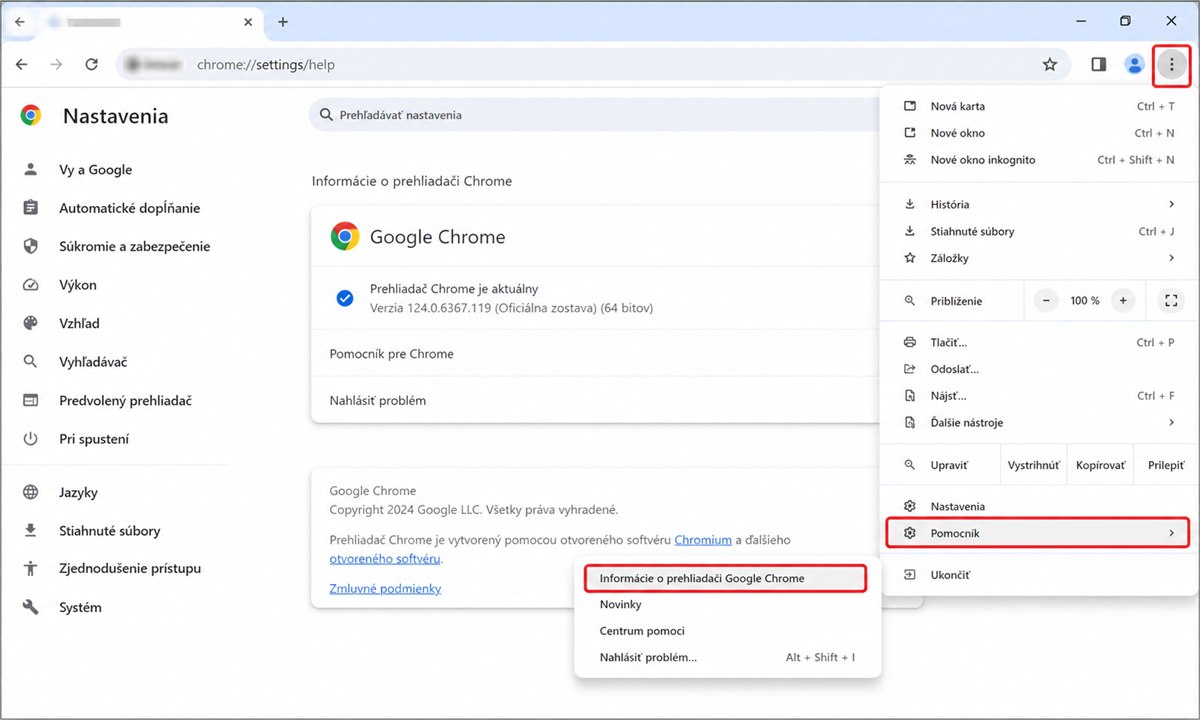Click the globe icon for Jazyky

[x=31, y=492]
